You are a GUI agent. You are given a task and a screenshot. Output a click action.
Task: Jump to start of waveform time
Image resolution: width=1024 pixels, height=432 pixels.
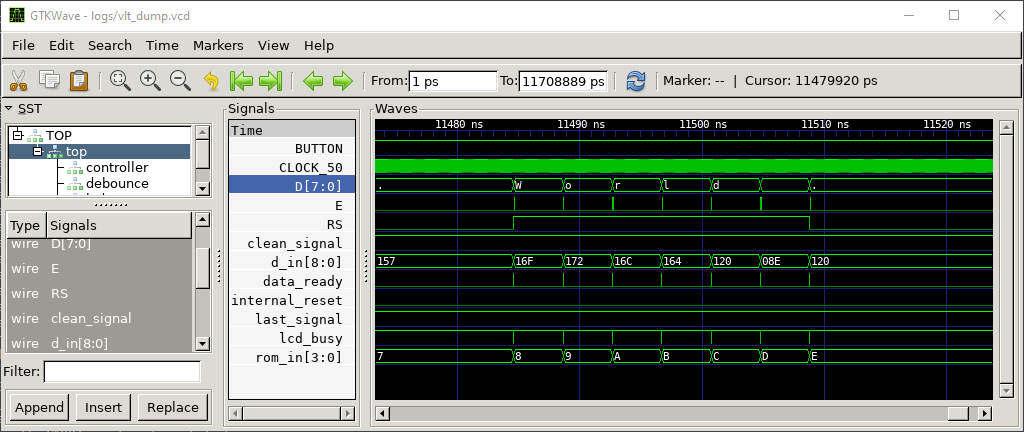[240, 81]
